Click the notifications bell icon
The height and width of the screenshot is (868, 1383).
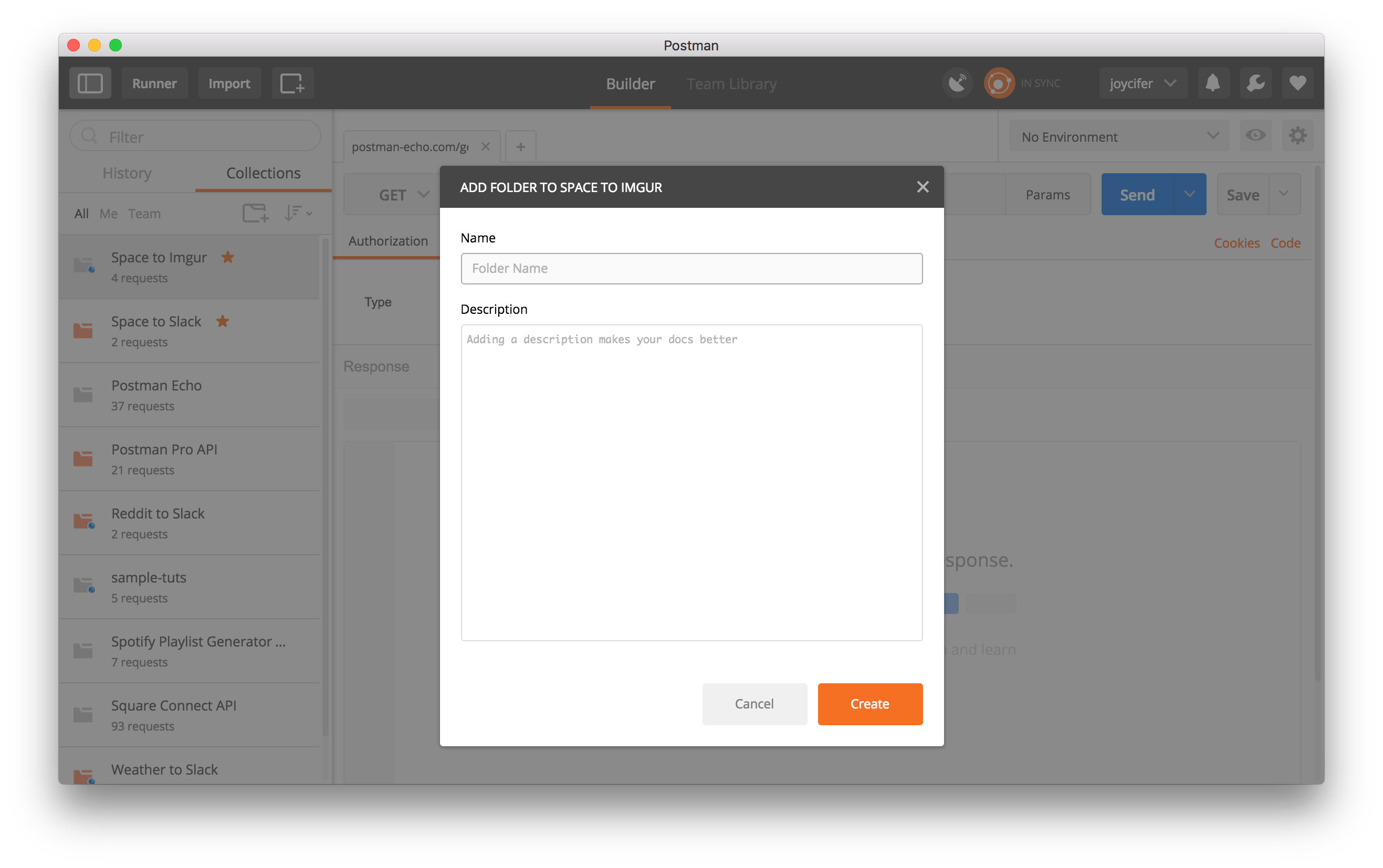tap(1213, 83)
